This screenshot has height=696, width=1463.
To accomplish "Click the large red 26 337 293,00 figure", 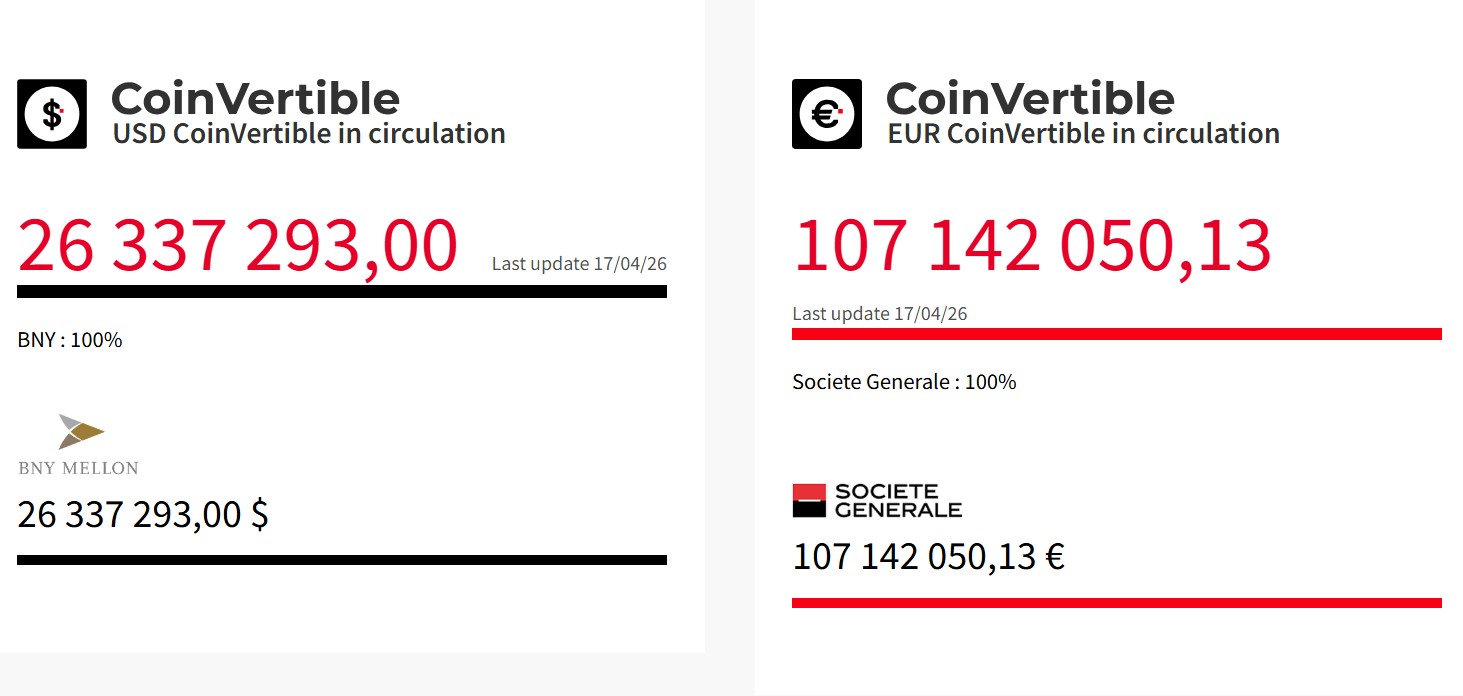I will point(238,246).
